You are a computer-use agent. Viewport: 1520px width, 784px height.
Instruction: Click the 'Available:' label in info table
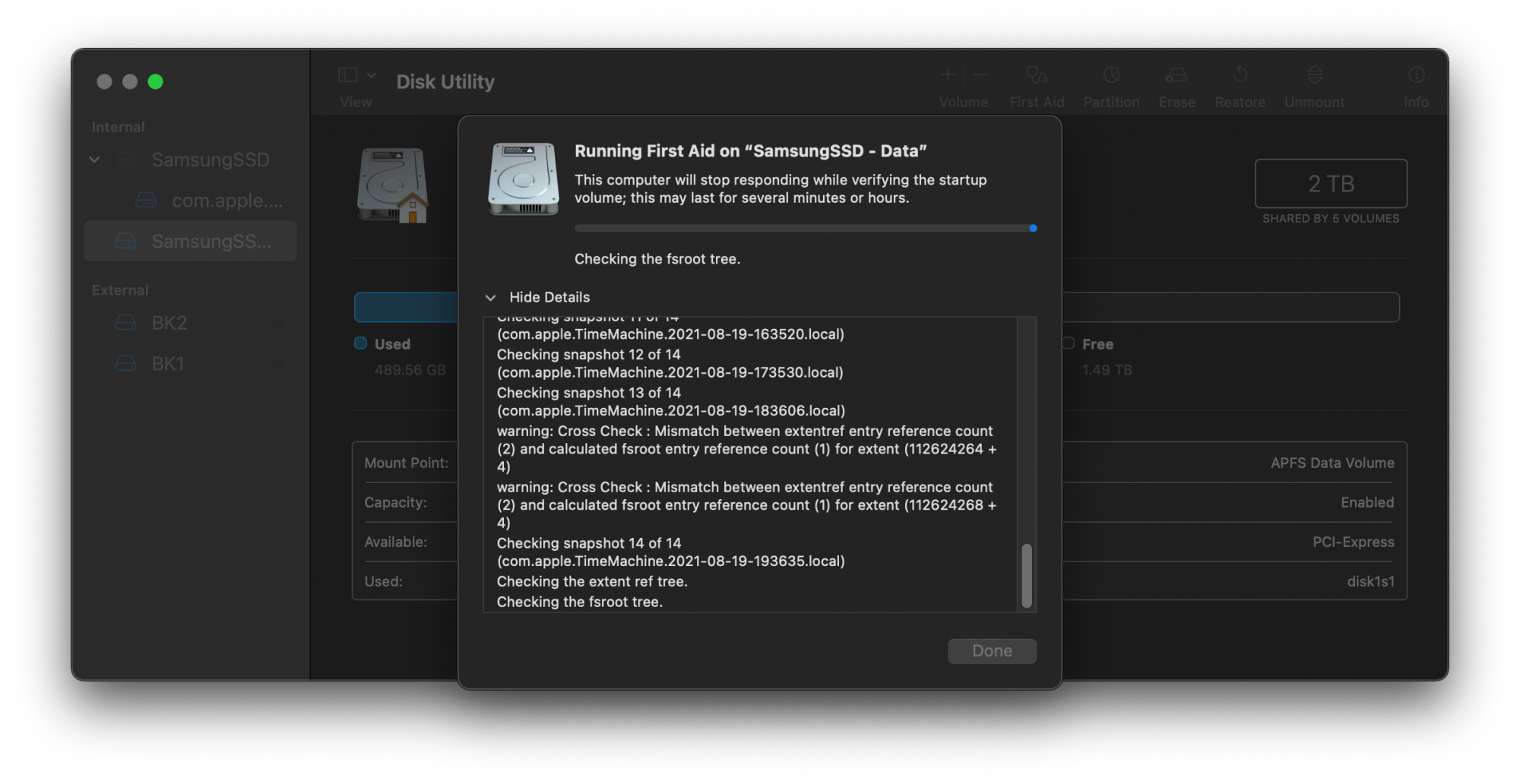[x=395, y=542]
